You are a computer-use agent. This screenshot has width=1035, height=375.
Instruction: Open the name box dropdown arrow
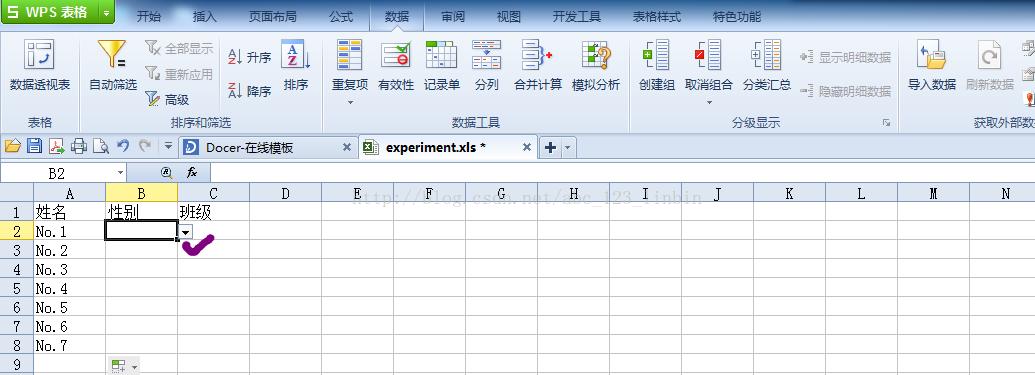coord(119,173)
